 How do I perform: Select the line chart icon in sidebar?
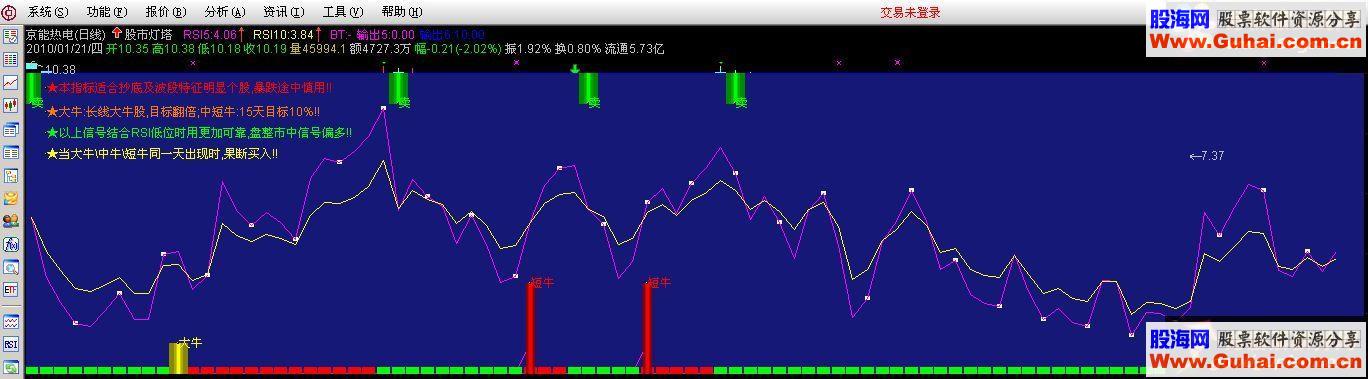click(10, 82)
